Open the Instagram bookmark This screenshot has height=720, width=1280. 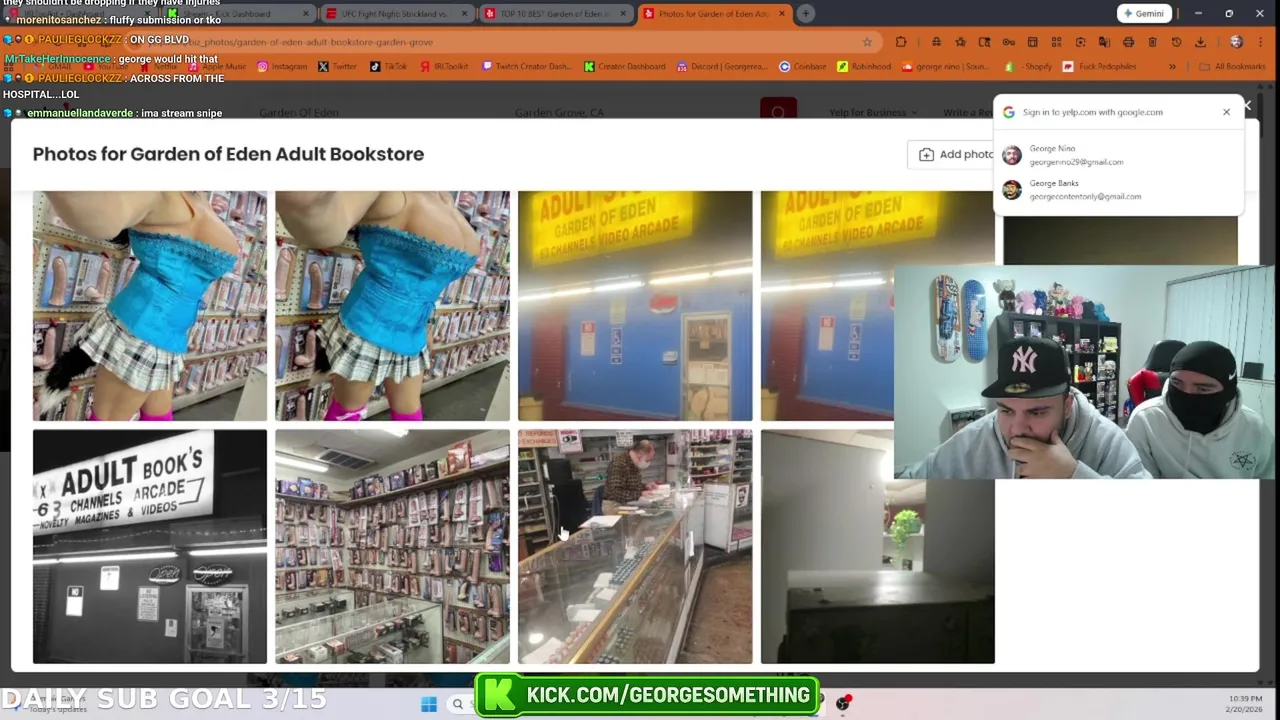(x=282, y=66)
